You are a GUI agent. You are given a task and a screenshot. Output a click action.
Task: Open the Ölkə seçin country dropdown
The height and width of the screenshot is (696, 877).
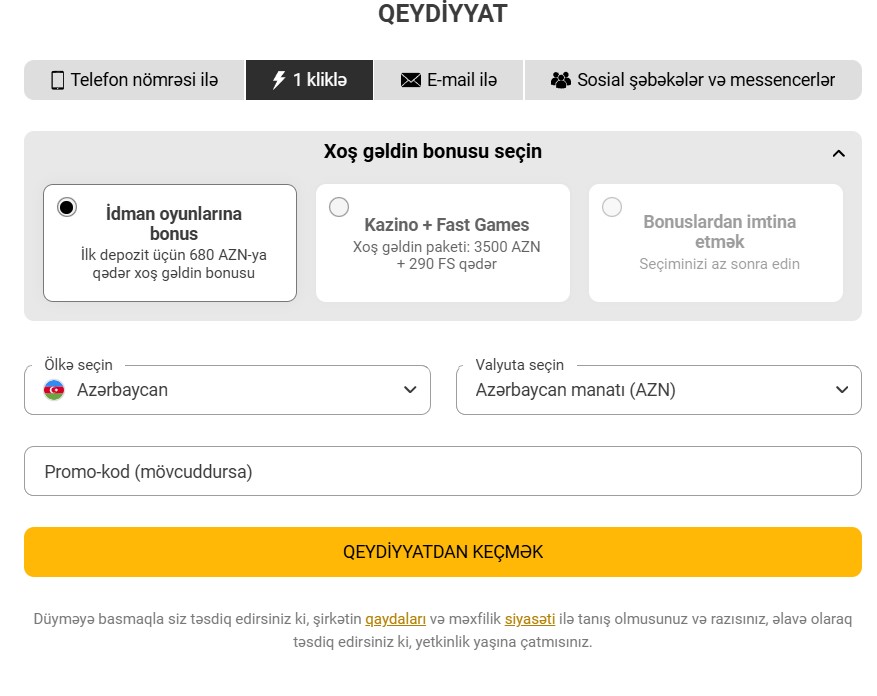click(x=227, y=390)
